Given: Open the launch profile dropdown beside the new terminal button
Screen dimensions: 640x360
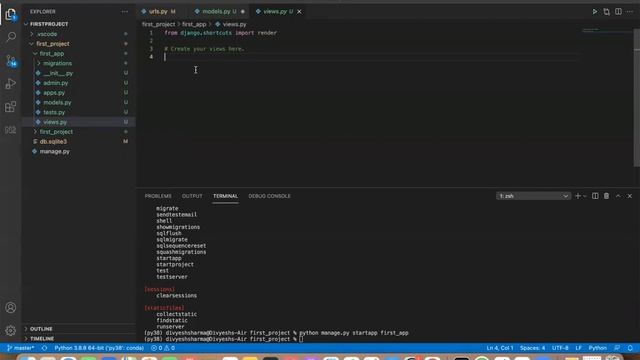Looking at the screenshot, I should (x=584, y=196).
